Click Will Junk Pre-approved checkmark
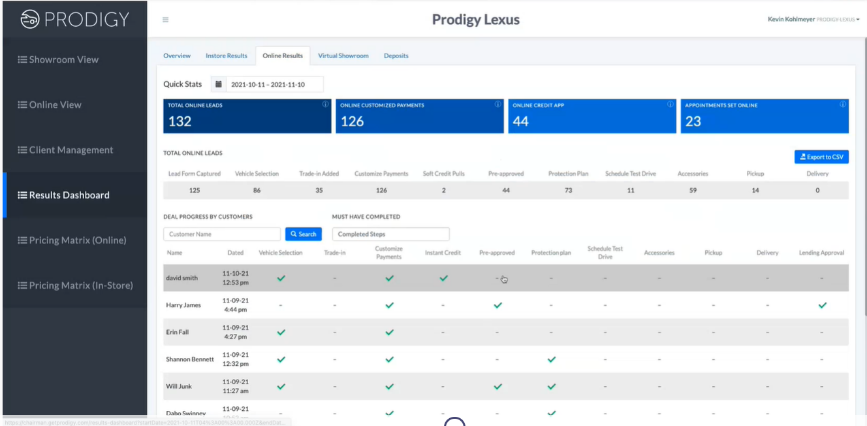This screenshot has height=426, width=867. (x=498, y=387)
